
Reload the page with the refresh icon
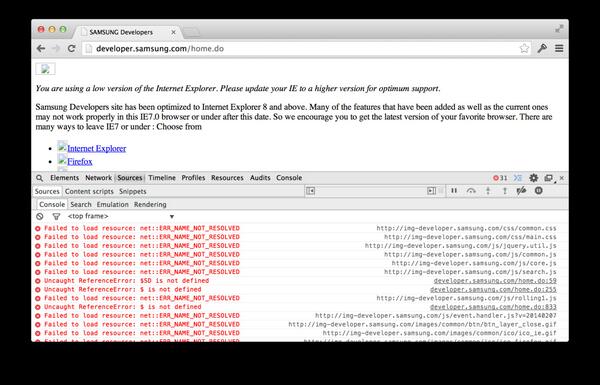pos(71,49)
